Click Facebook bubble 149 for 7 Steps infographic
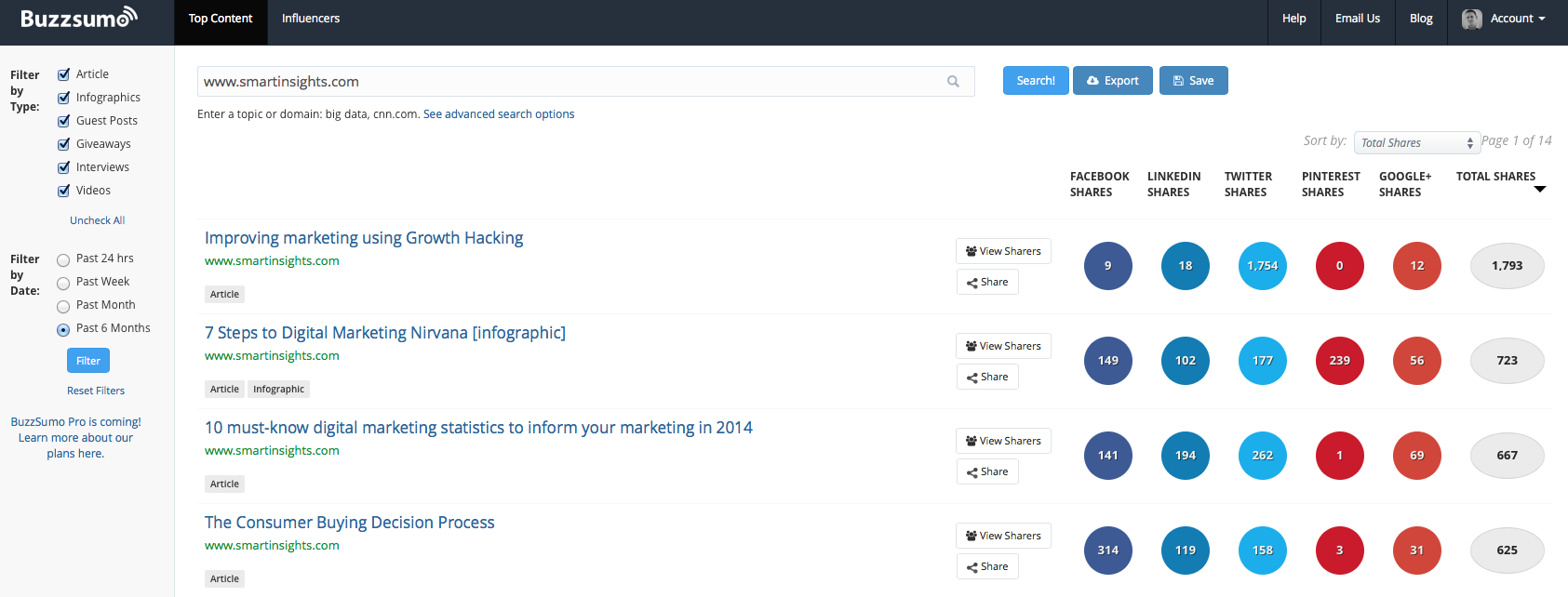1568x597 pixels. 1108,361
